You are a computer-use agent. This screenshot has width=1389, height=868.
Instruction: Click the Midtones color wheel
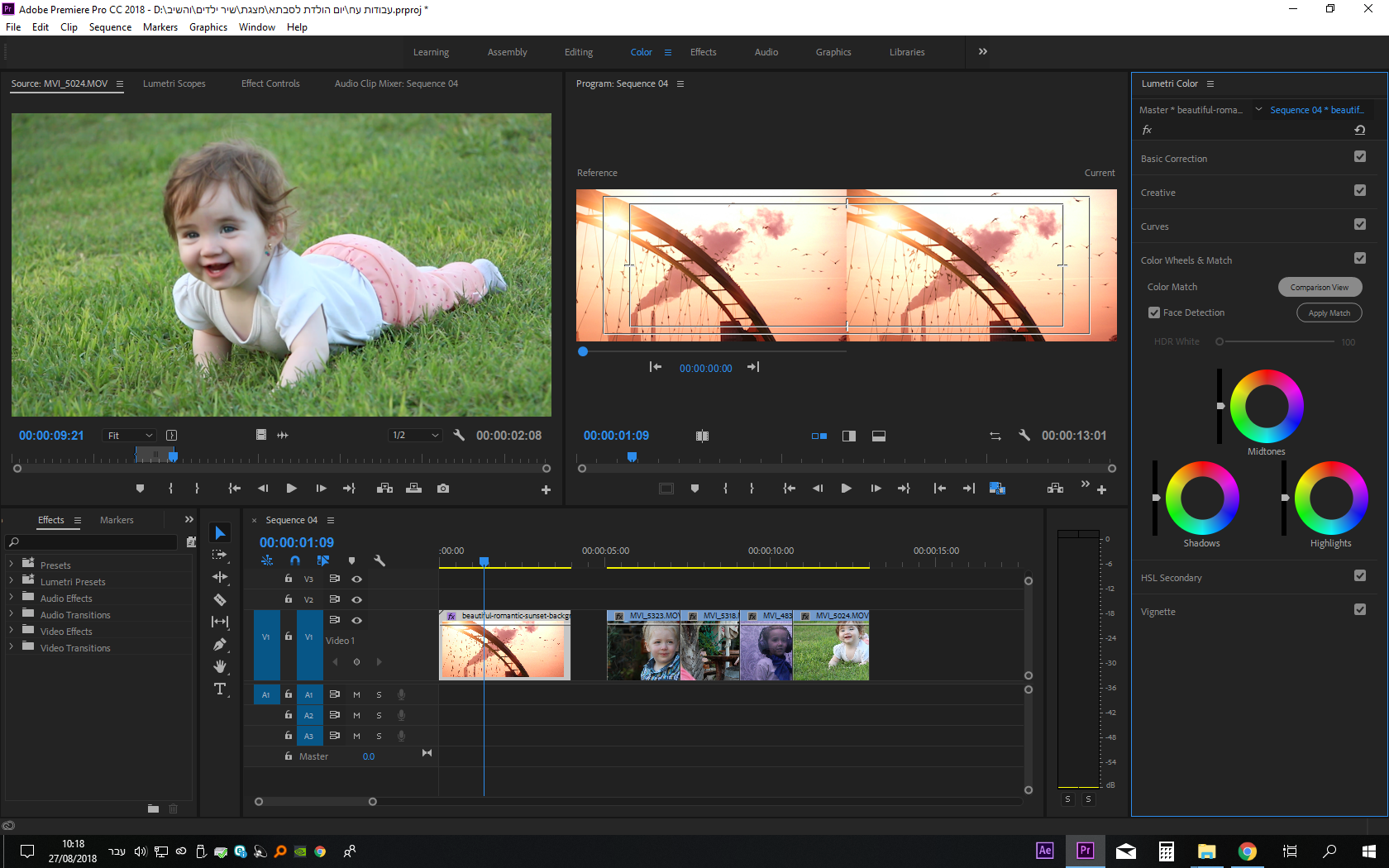[x=1266, y=406]
